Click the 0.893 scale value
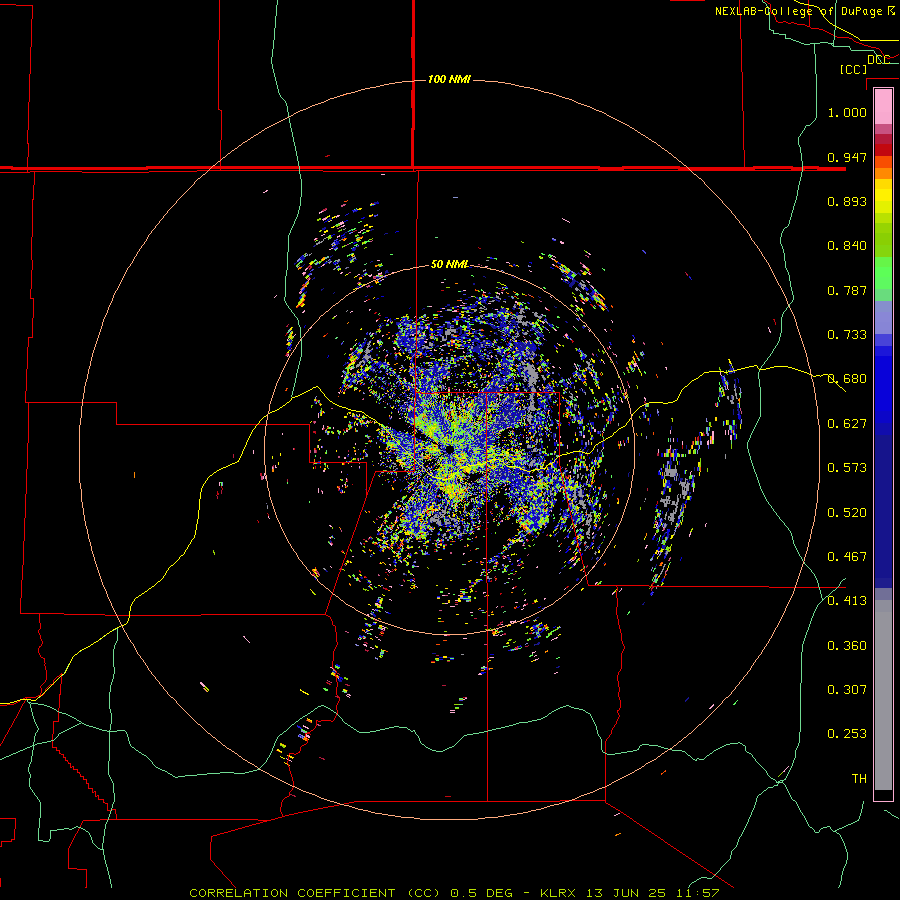This screenshot has width=900, height=900. 847,201
